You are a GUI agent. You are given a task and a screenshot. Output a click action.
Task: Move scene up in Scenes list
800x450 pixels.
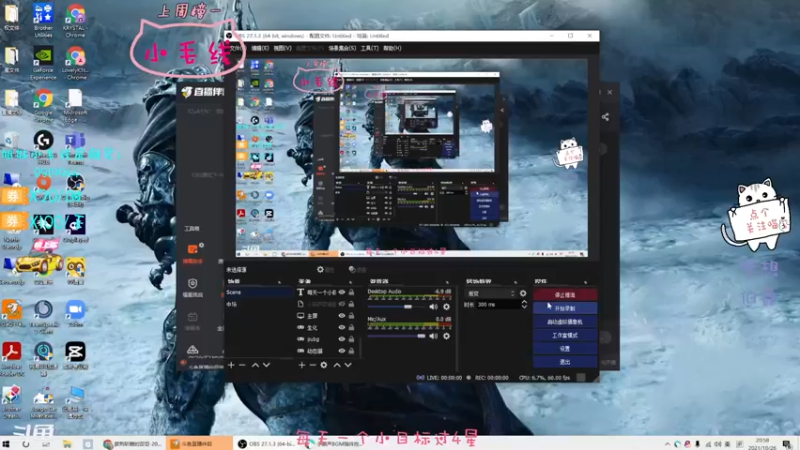point(255,365)
